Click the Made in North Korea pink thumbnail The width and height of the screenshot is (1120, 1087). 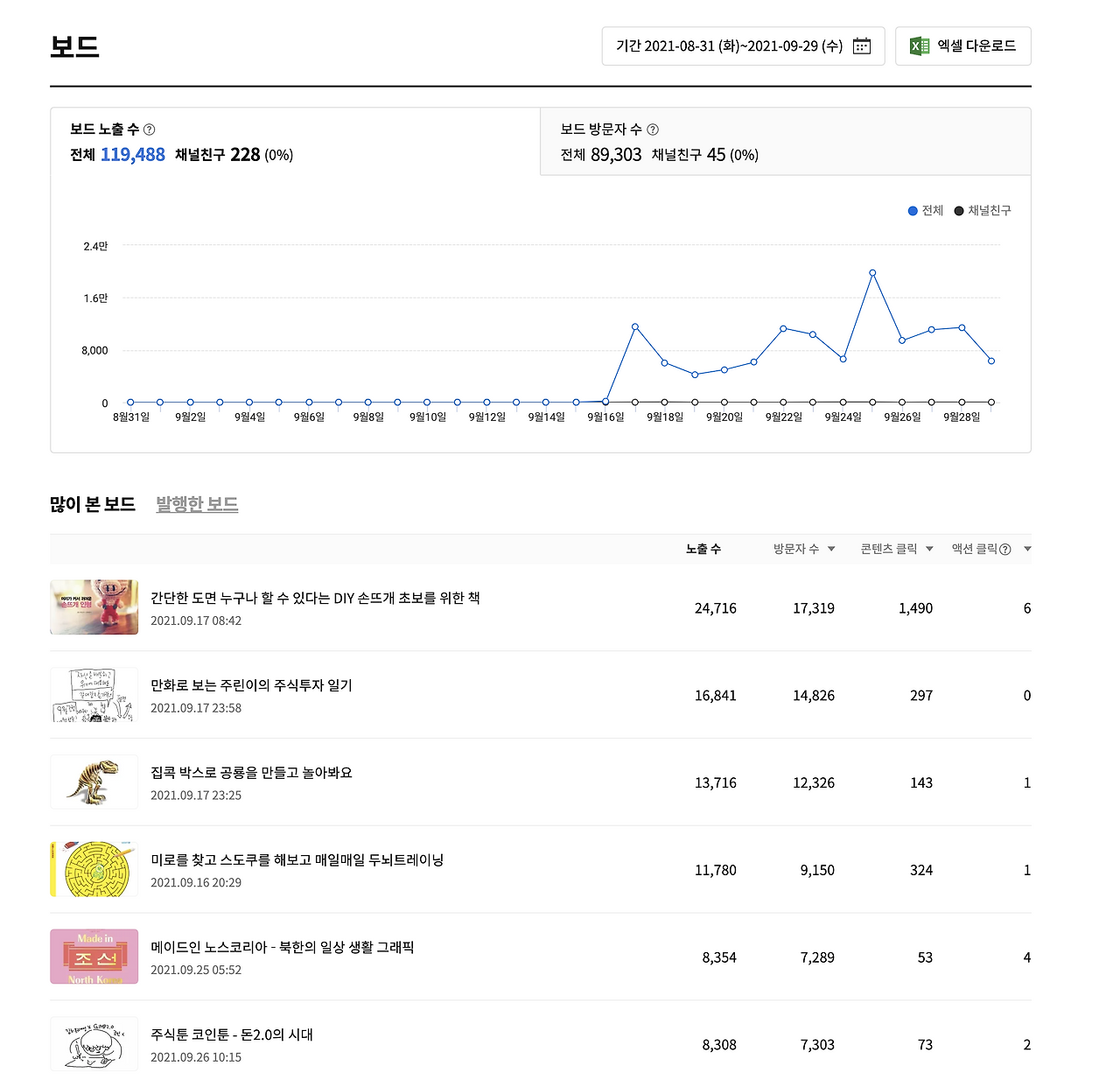(x=94, y=957)
